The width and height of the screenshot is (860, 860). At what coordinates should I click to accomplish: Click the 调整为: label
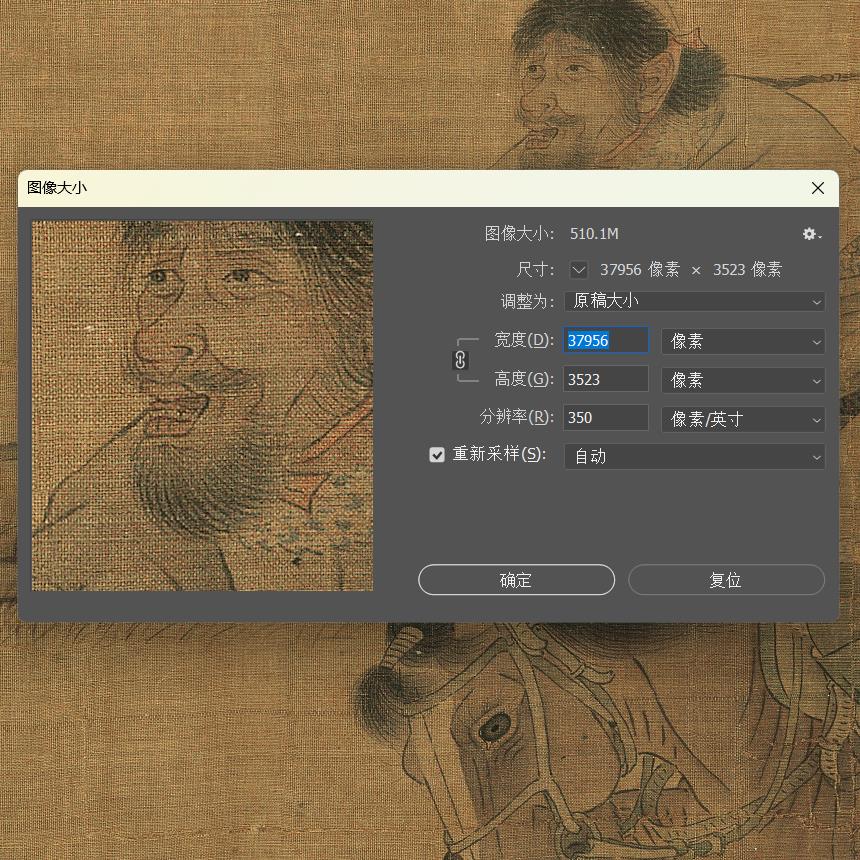coord(527,301)
